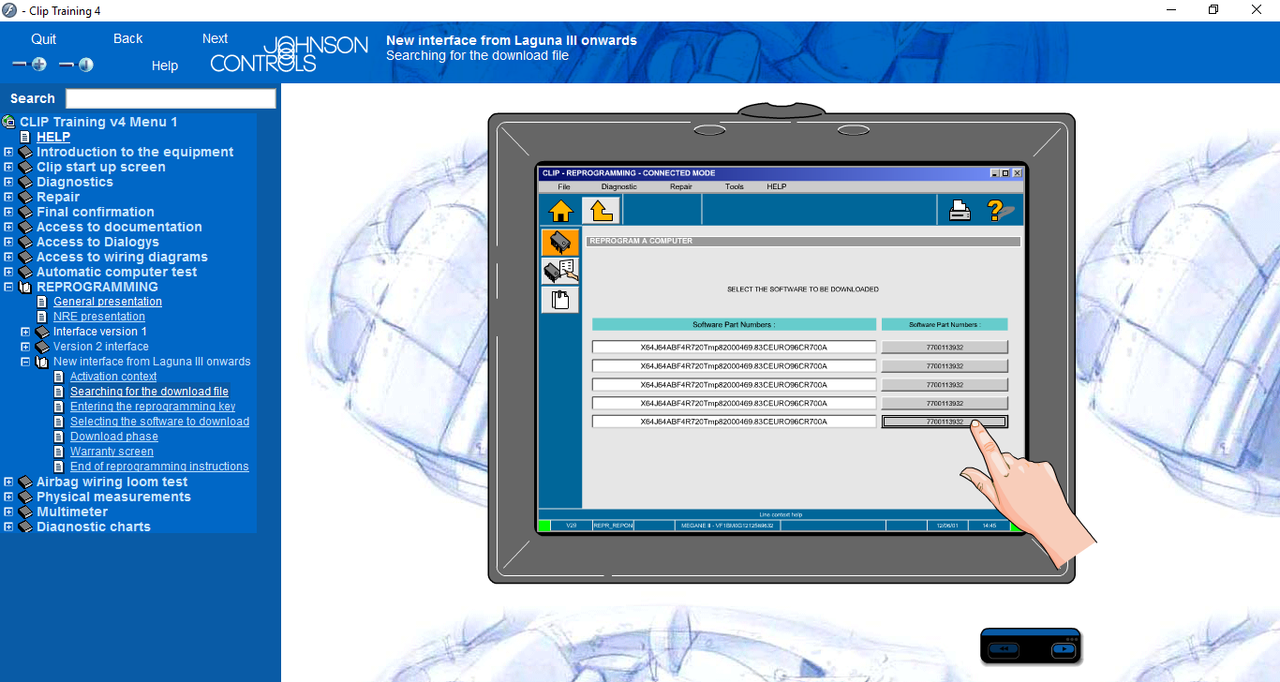Expand the Access to documentation node

coord(9,227)
